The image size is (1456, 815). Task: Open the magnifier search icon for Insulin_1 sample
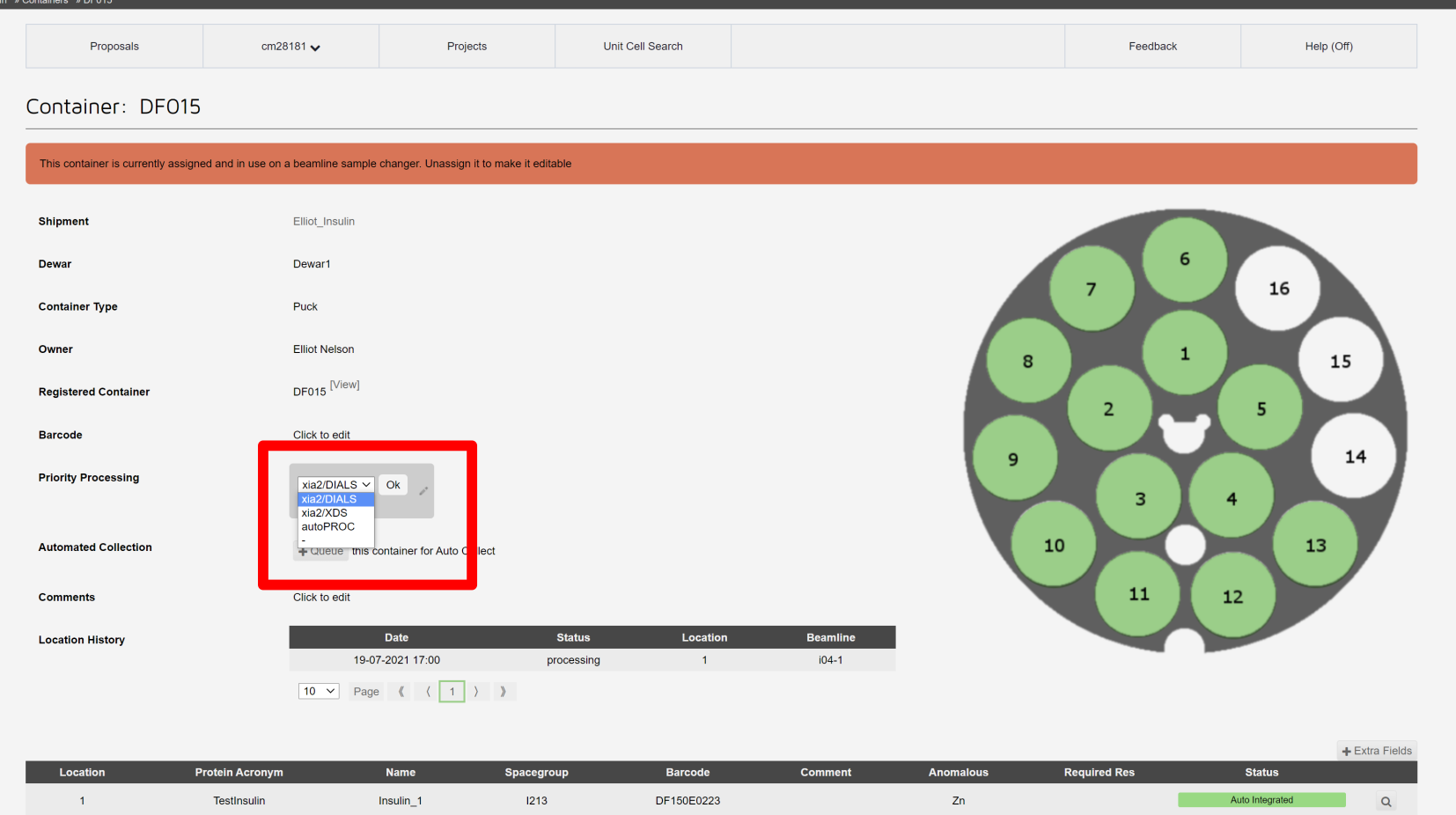coord(1386,801)
